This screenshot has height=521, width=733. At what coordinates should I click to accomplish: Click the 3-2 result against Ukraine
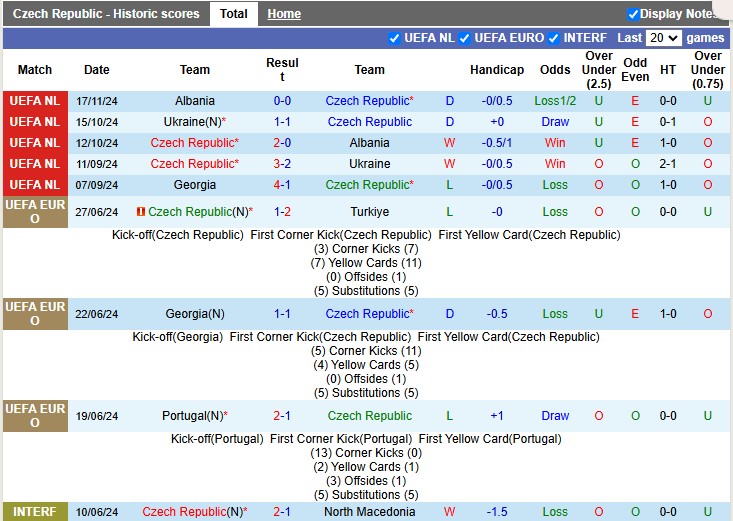[x=282, y=164]
